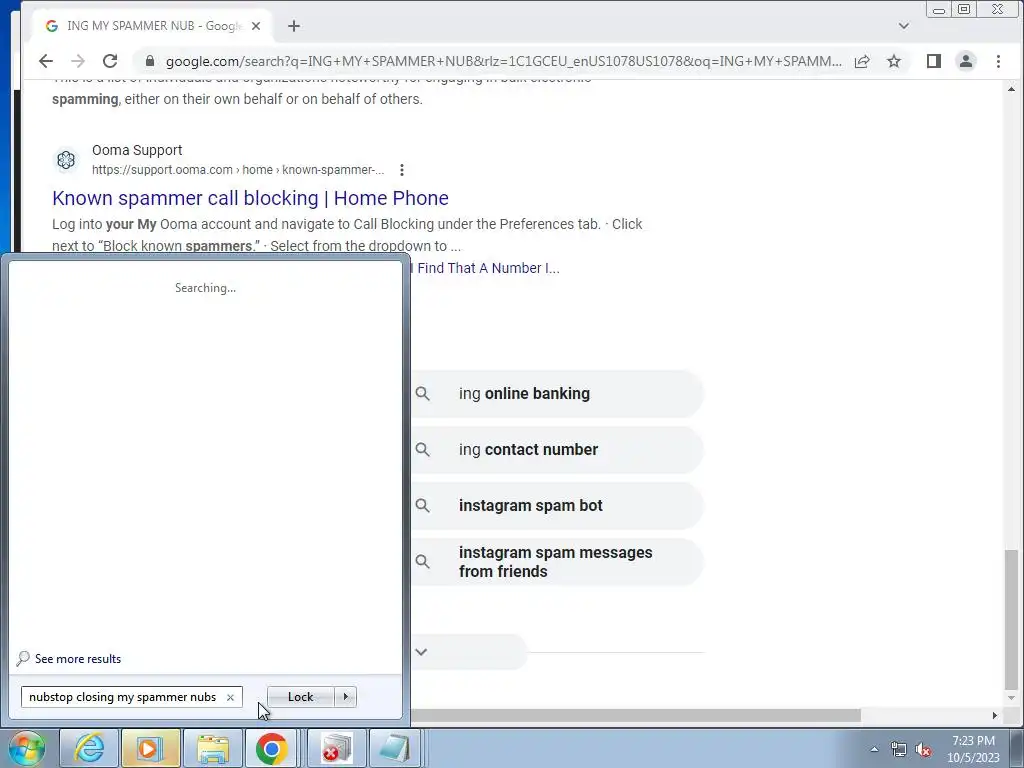
Task: Click the Searching... status text
Action: pos(206,288)
